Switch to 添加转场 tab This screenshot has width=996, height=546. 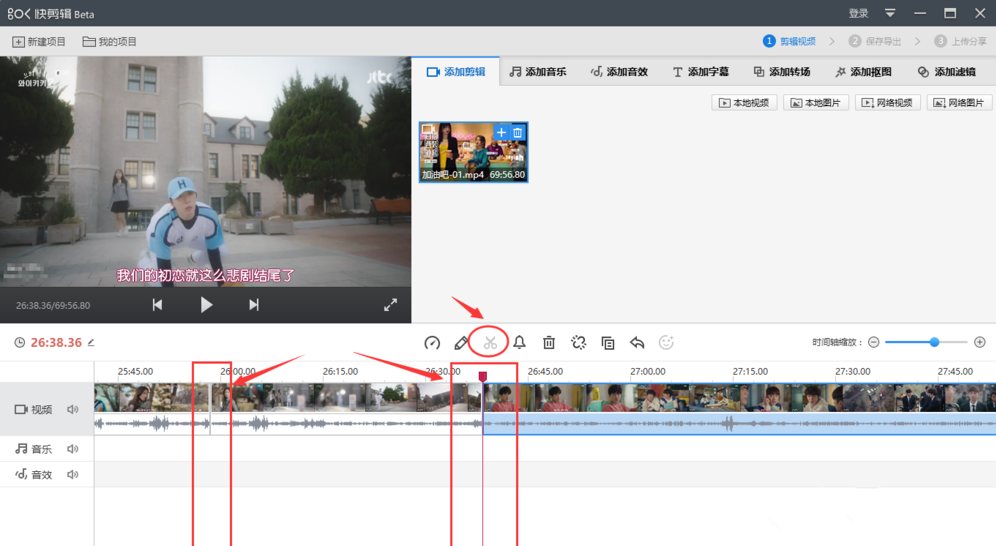tap(781, 72)
